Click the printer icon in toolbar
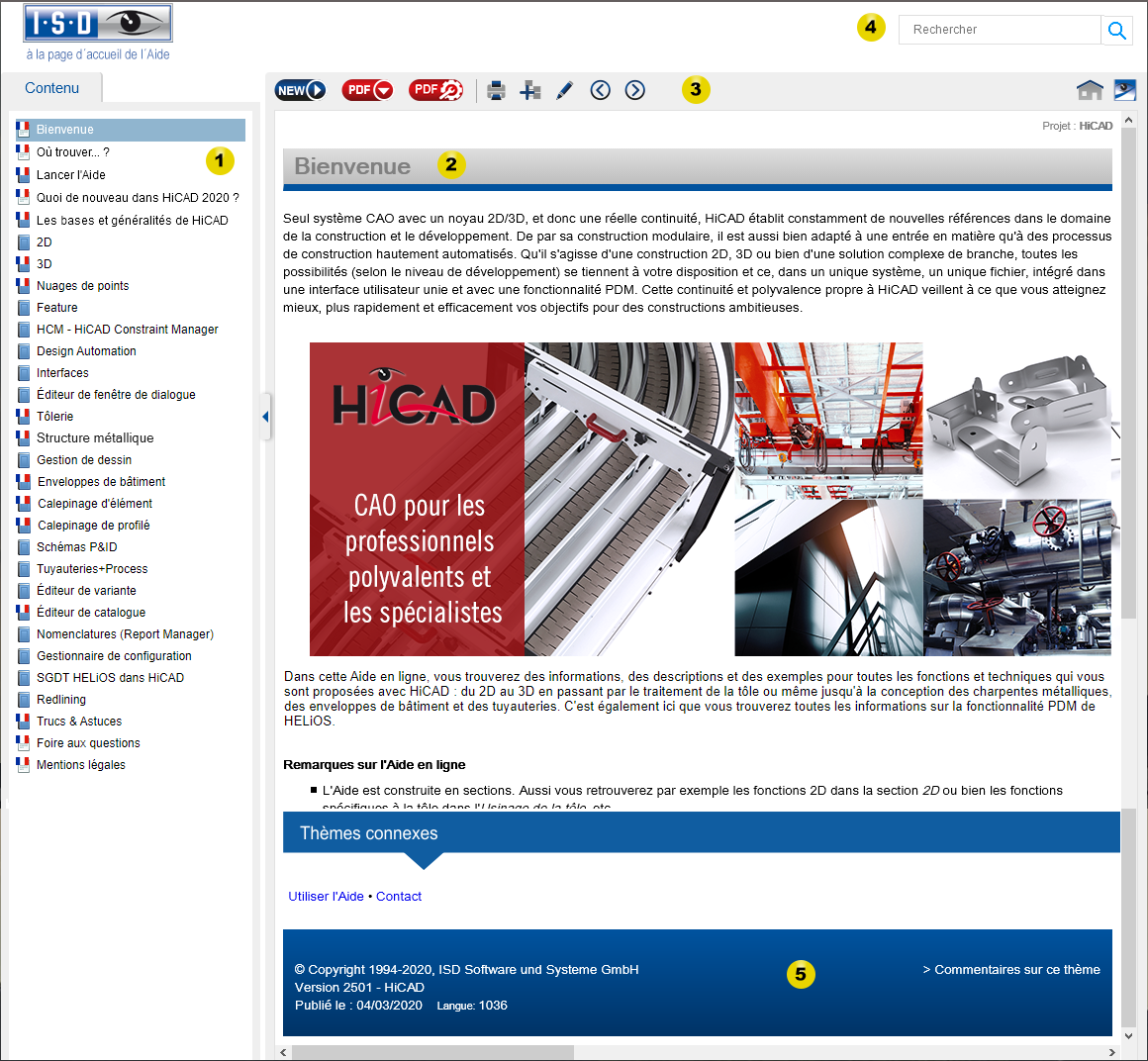The height and width of the screenshot is (1061, 1148). [x=496, y=91]
